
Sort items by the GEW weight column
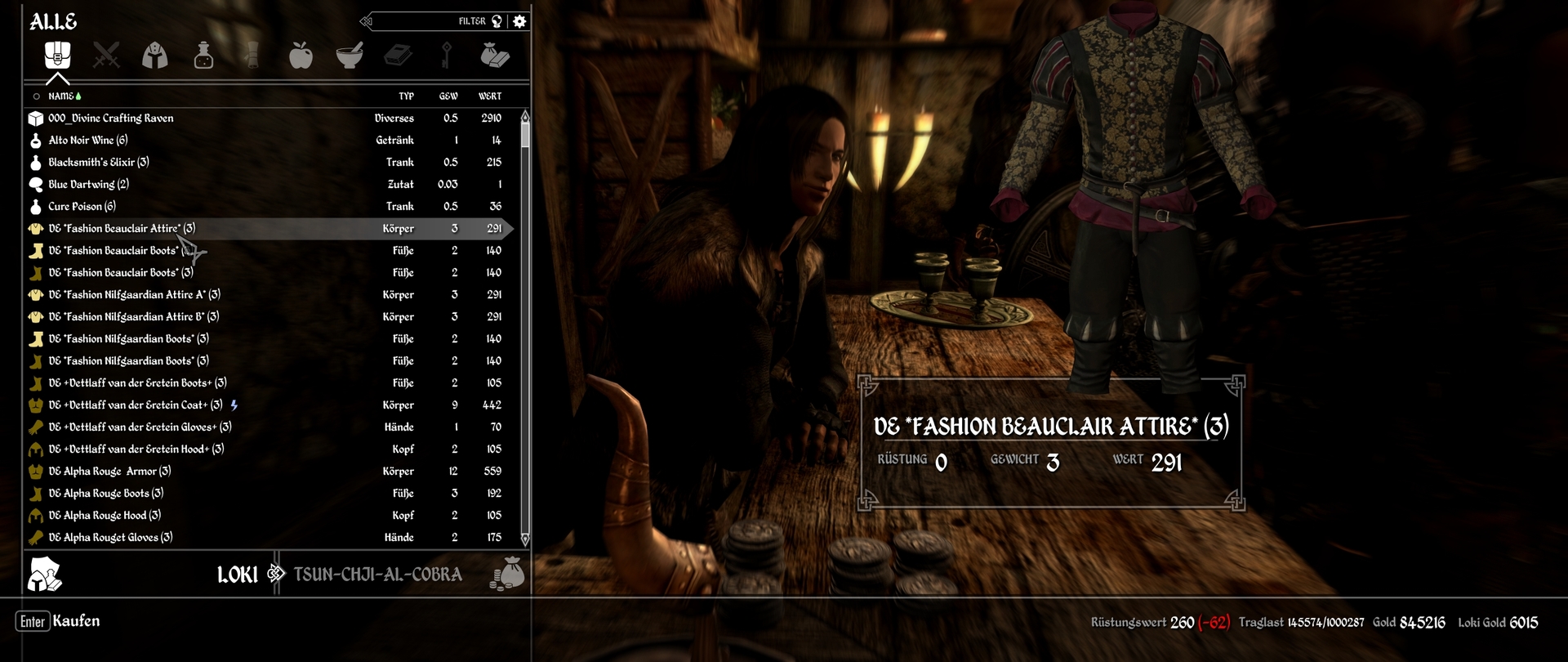pos(448,96)
